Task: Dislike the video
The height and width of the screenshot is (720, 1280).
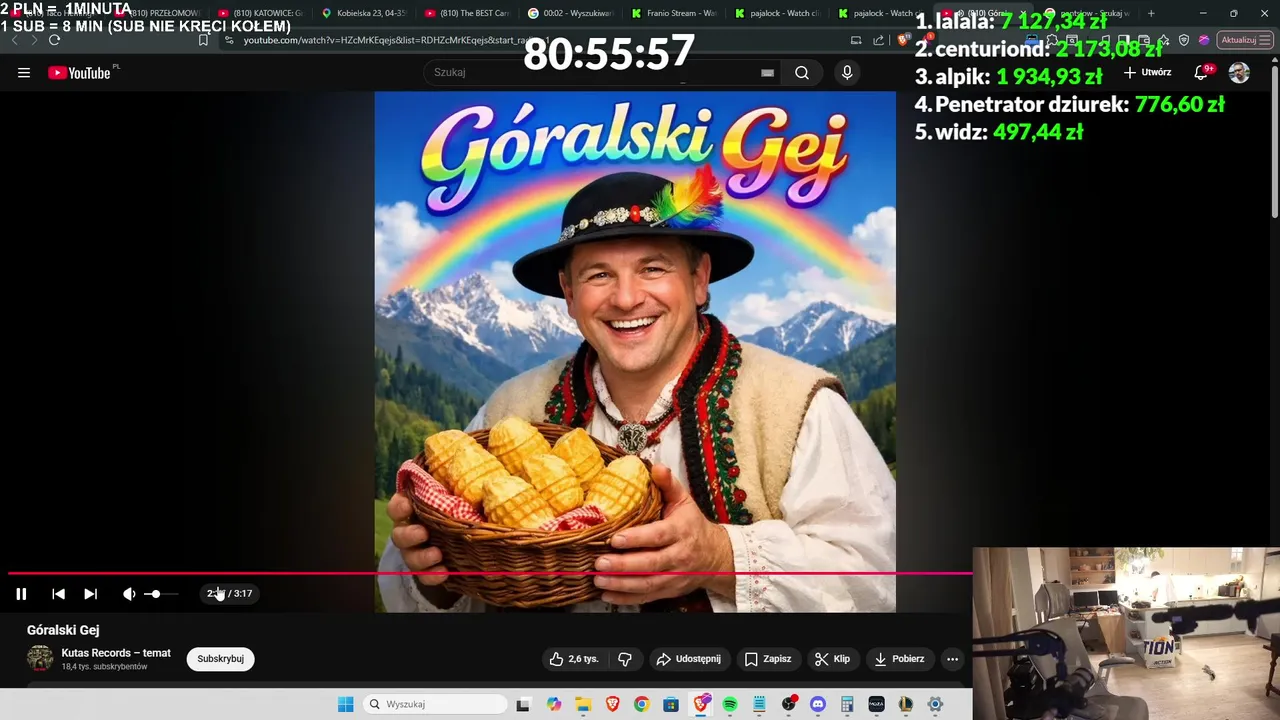Action: pyautogui.click(x=625, y=659)
